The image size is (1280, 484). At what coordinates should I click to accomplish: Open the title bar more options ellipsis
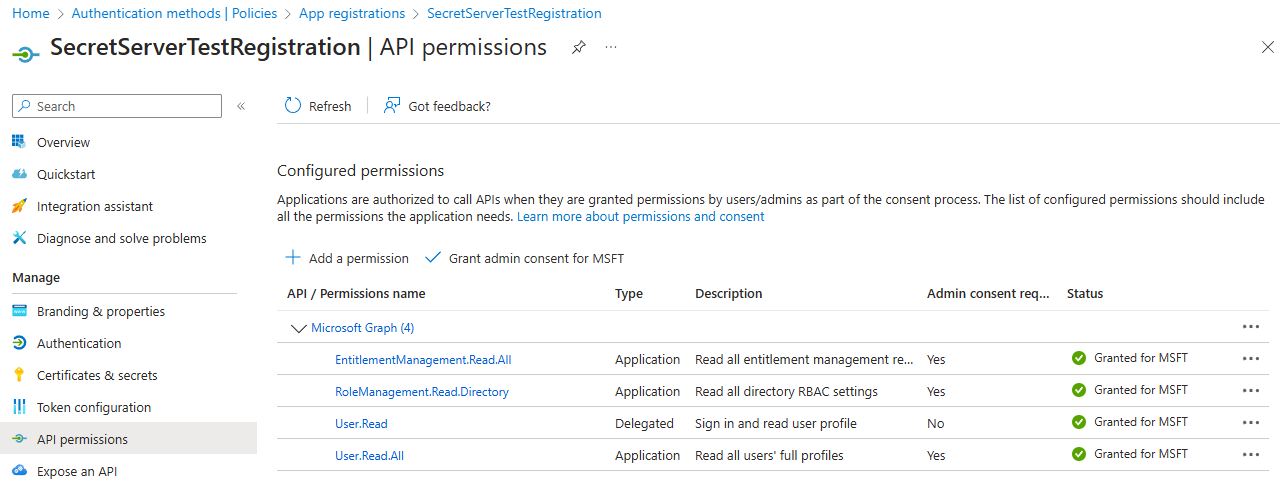point(611,47)
